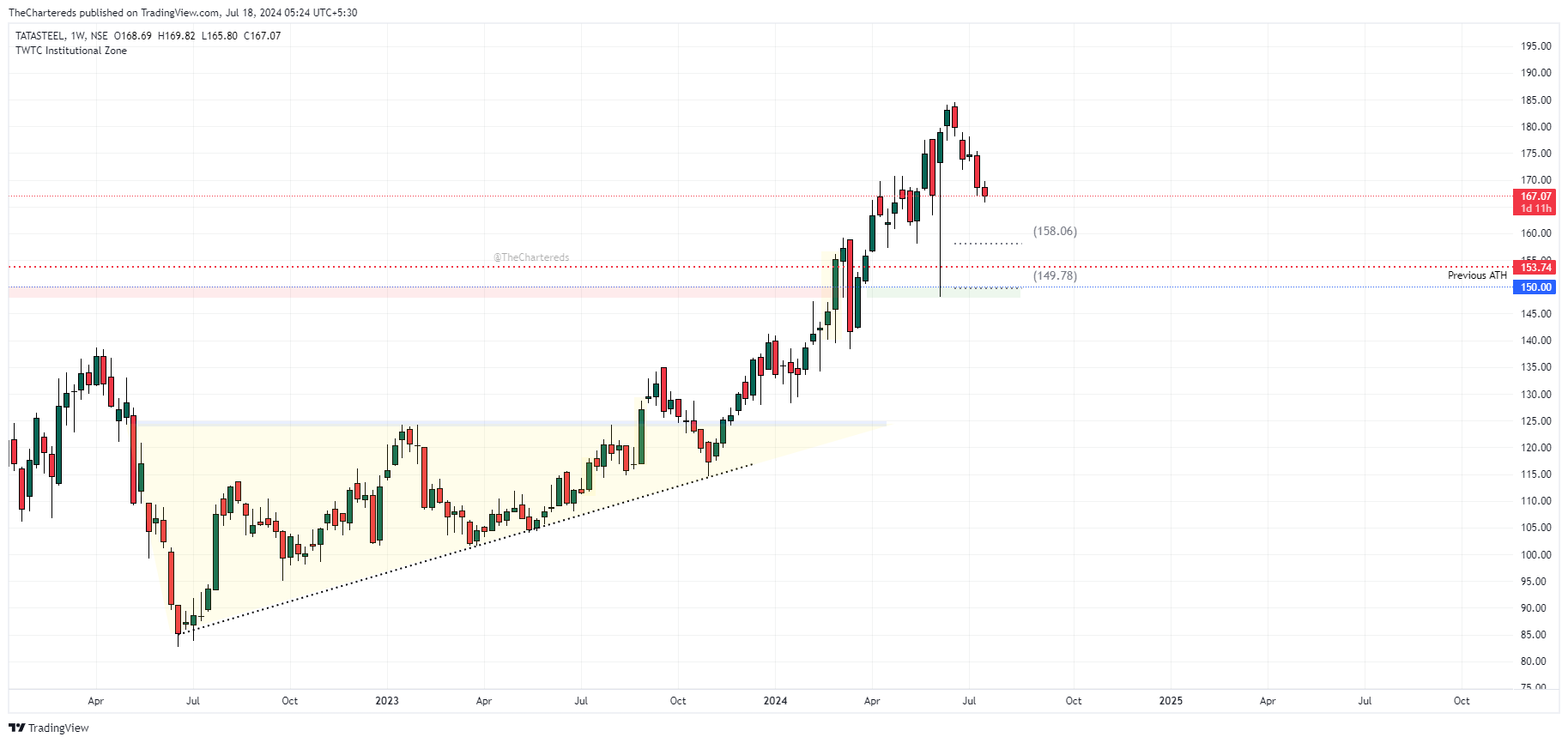The height and width of the screenshot is (743, 1568).
Task: Click the H169.82 high value in header
Action: [176, 36]
